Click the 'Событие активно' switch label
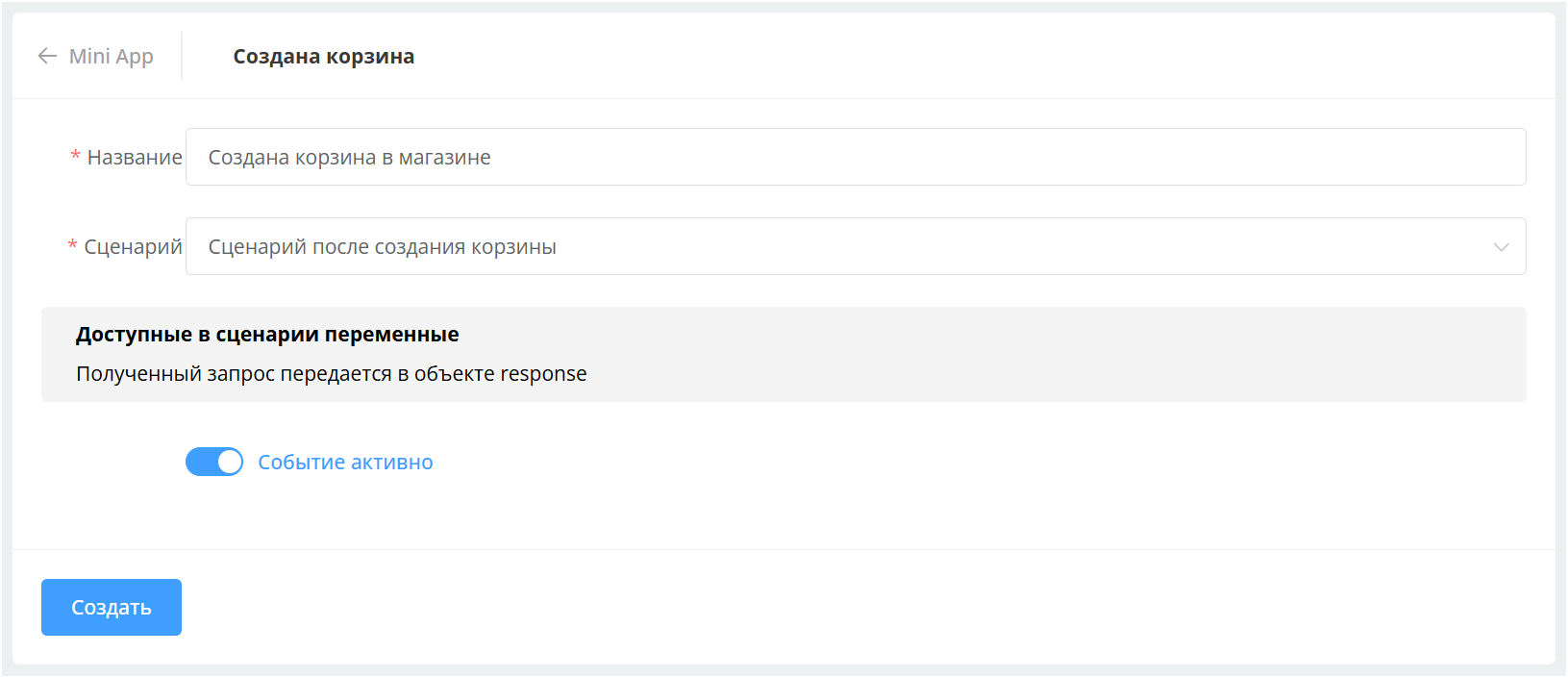The width and height of the screenshot is (1568, 678). coord(345,462)
